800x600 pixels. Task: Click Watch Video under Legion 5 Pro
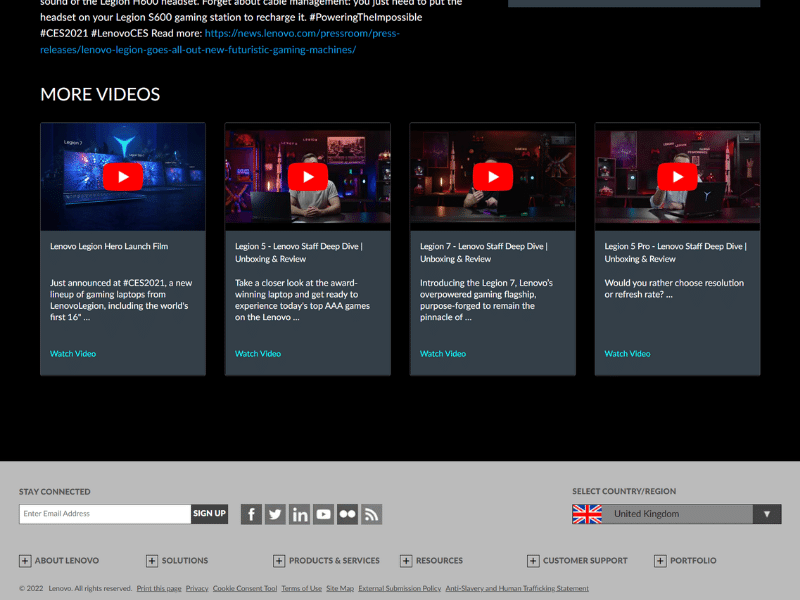point(628,354)
